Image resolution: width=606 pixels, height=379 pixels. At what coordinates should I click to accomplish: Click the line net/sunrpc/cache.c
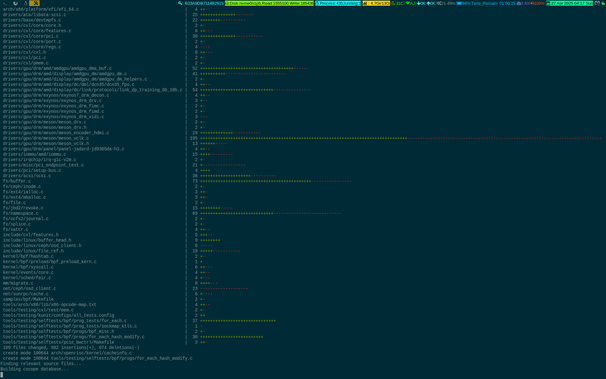pos(26,294)
